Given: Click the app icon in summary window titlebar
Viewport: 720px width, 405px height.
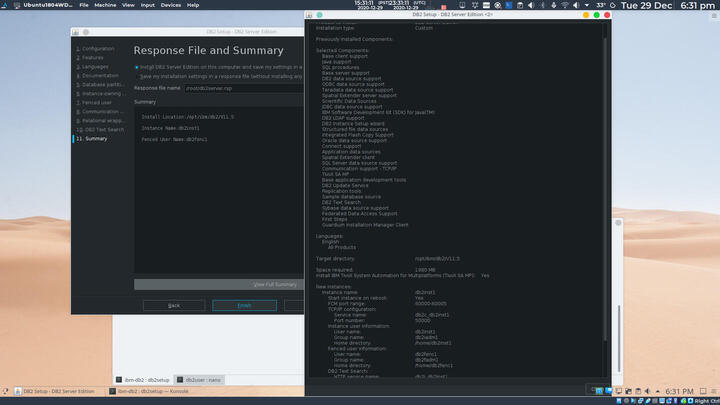Looking at the screenshot, I should [309, 15].
